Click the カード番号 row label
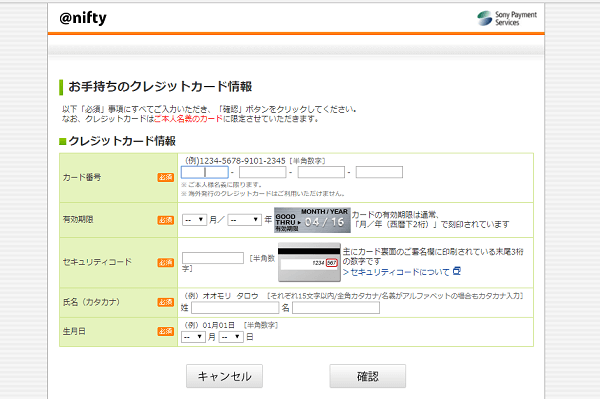The height and width of the screenshot is (399, 600). pos(82,178)
